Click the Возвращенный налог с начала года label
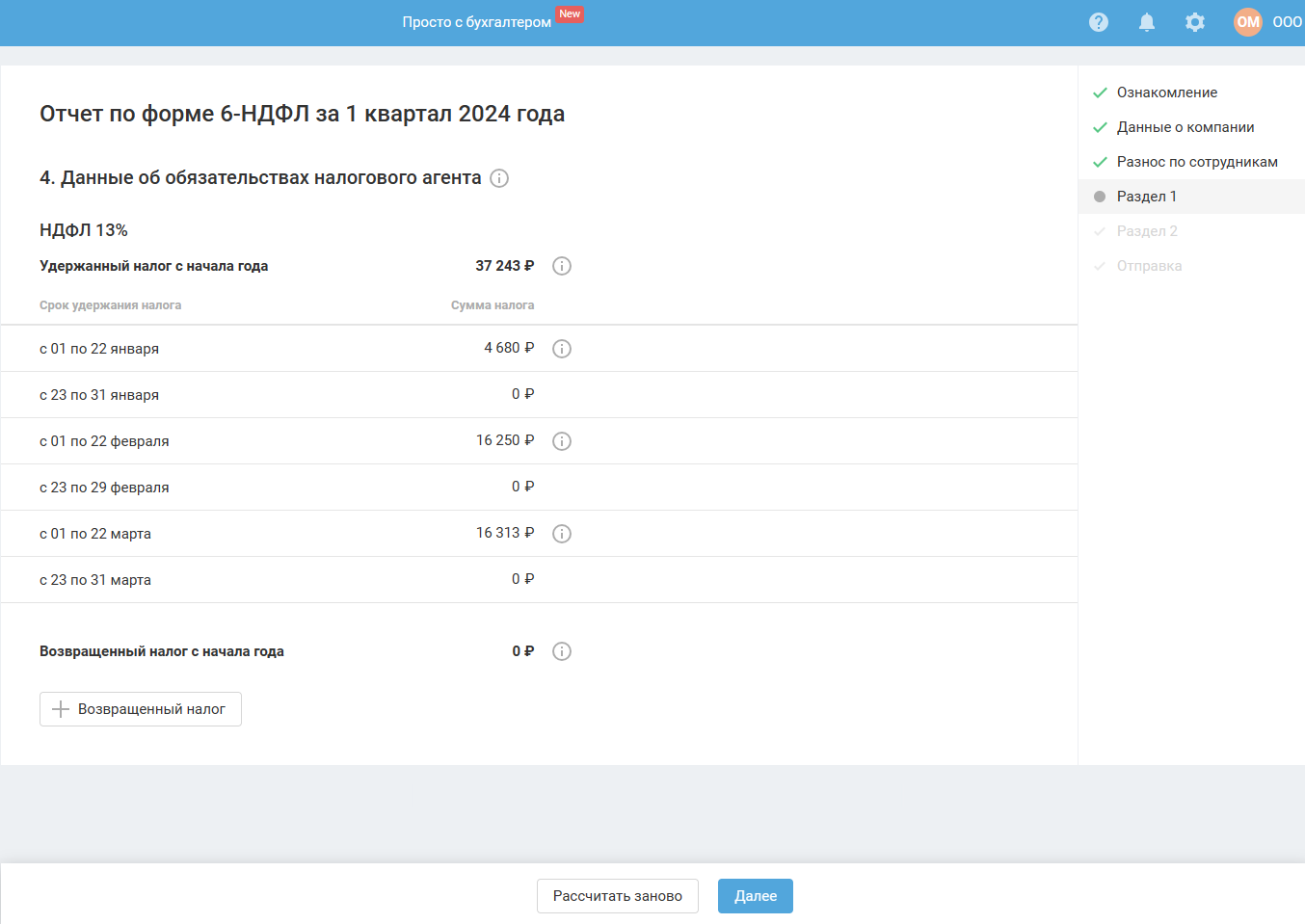Viewport: 1305px width, 924px height. [x=162, y=651]
